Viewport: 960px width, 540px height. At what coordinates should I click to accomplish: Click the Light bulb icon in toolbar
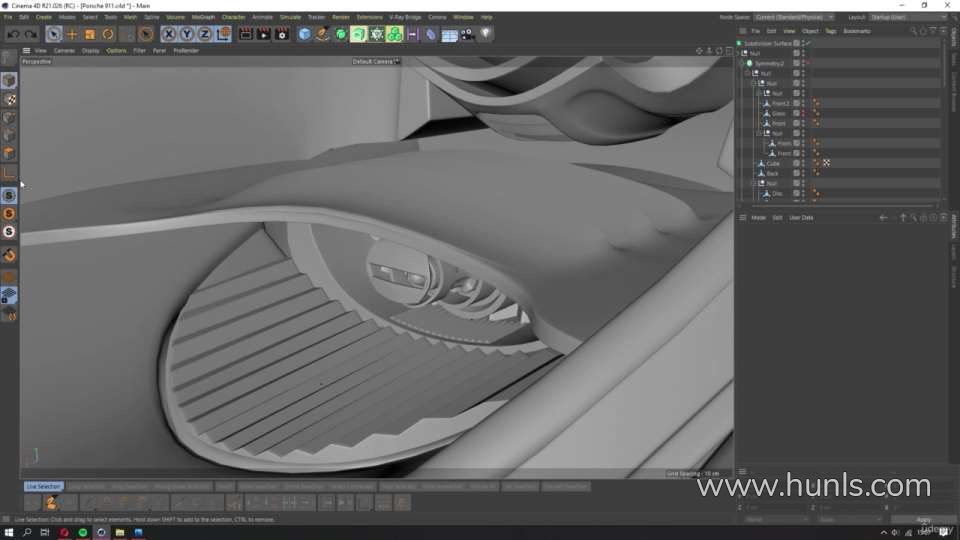coord(486,34)
